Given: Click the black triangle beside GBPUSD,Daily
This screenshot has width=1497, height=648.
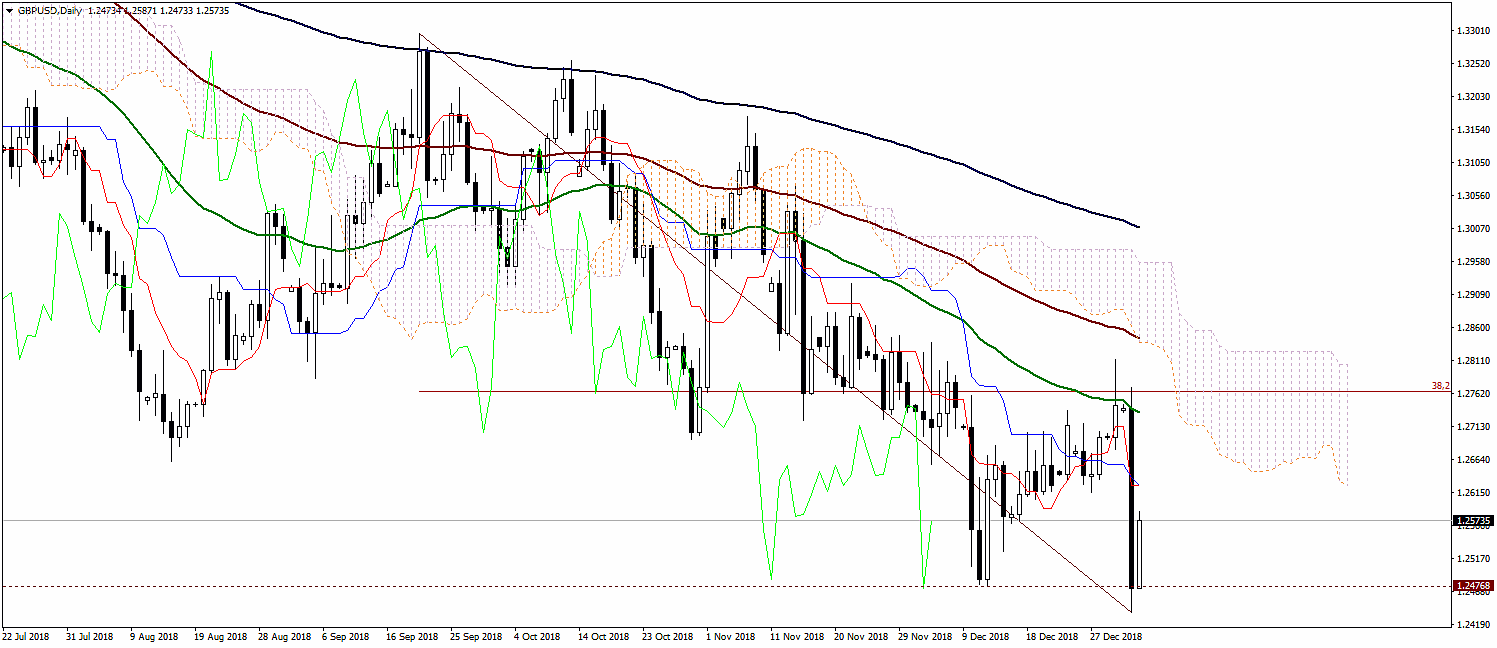Looking at the screenshot, I should 9,9.
